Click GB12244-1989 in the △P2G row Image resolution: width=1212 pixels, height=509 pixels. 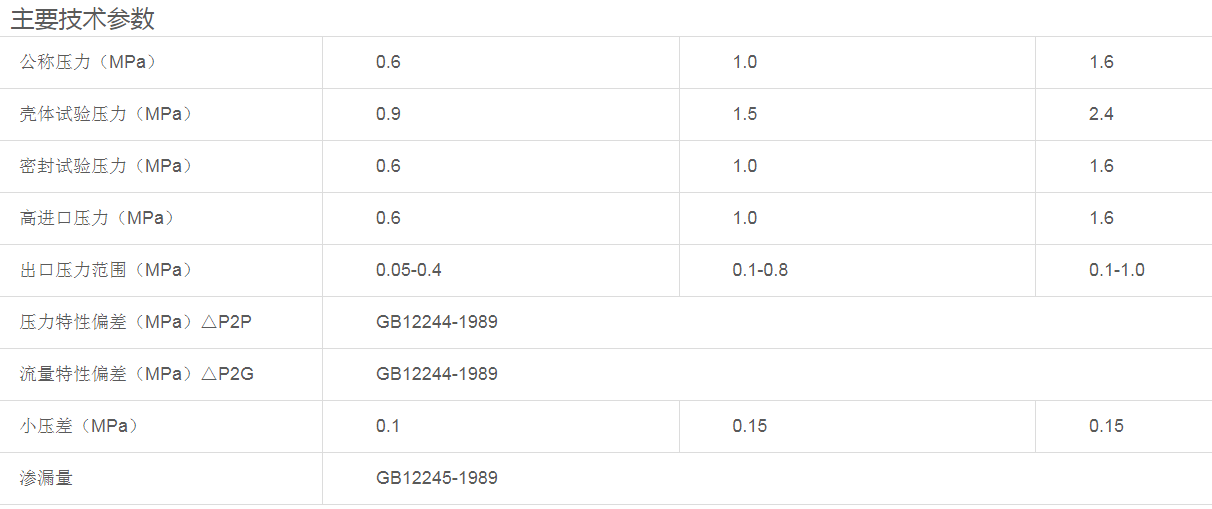[x=437, y=374]
